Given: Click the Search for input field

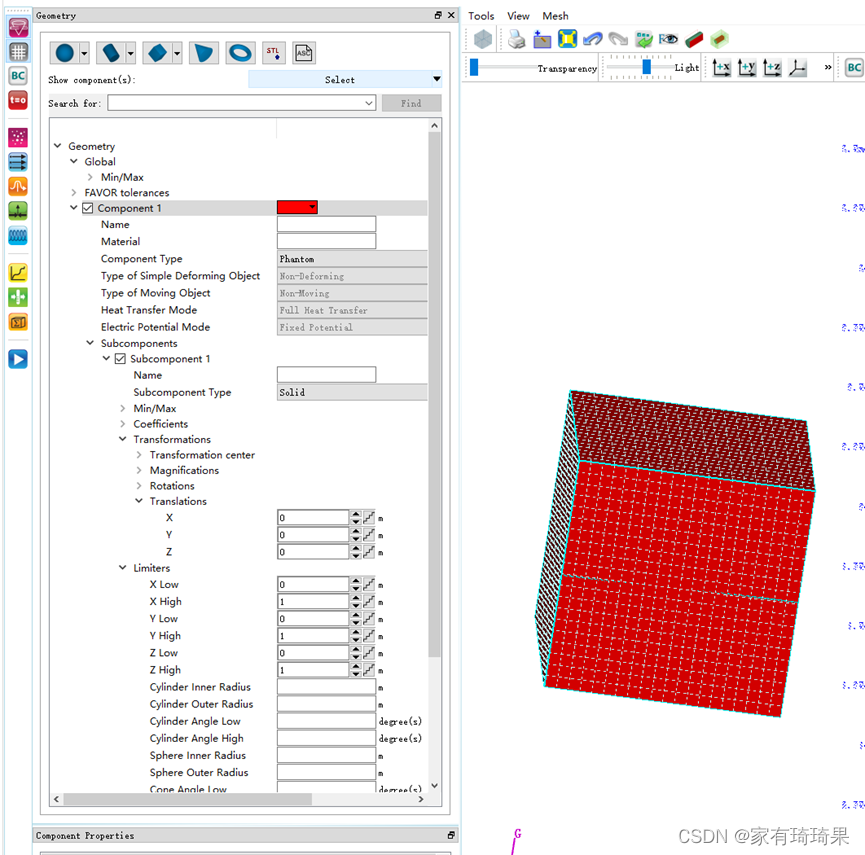Looking at the screenshot, I should pyautogui.click(x=242, y=103).
